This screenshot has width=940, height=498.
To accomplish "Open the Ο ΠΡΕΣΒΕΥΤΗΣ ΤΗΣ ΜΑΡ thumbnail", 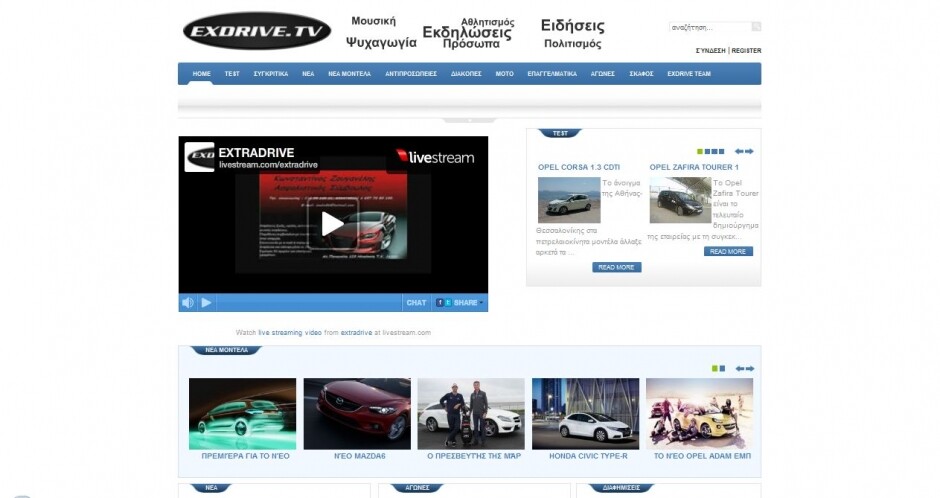I will [471, 414].
